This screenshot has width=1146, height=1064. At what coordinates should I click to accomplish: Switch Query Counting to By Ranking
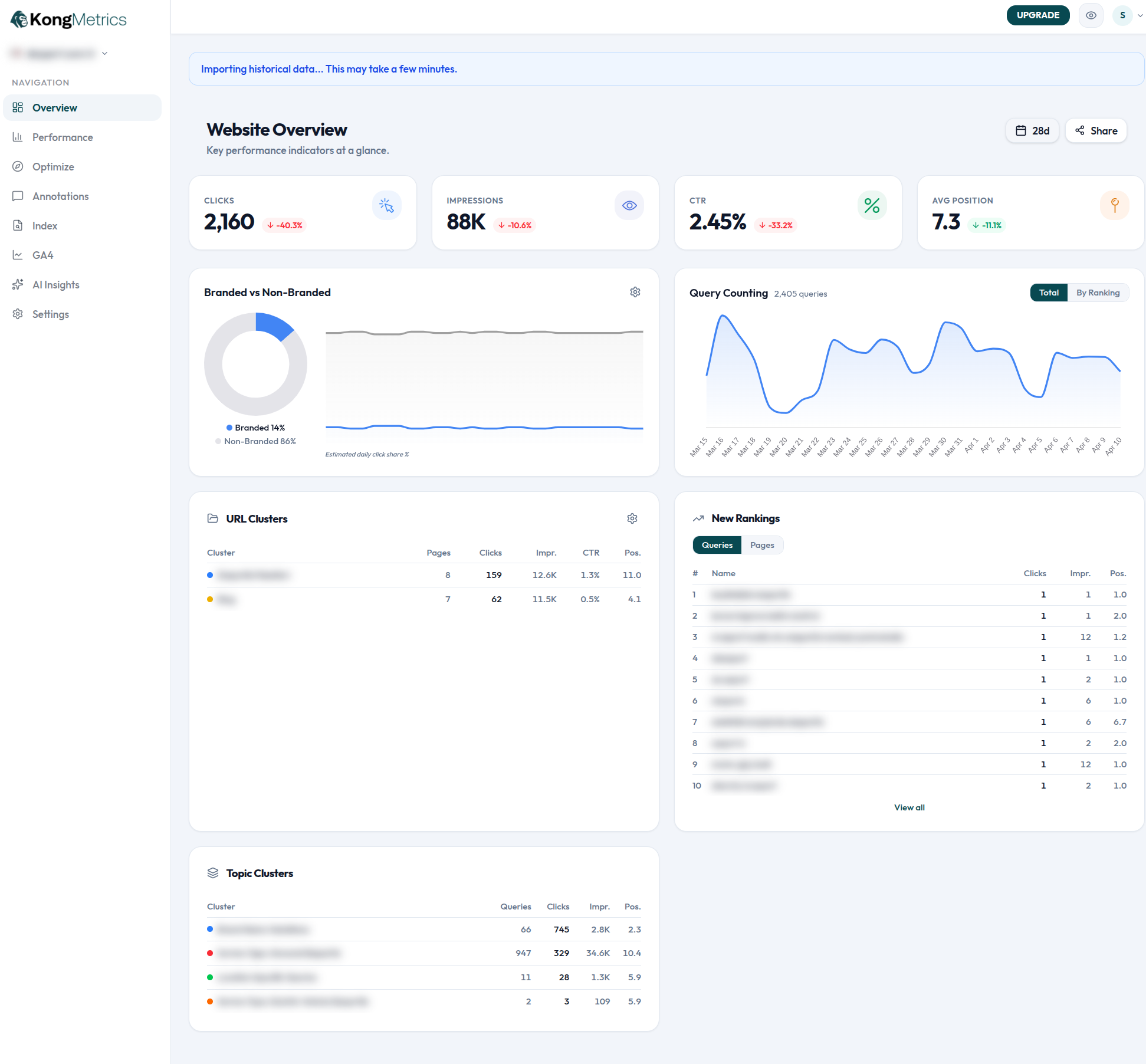pyautogui.click(x=1098, y=292)
